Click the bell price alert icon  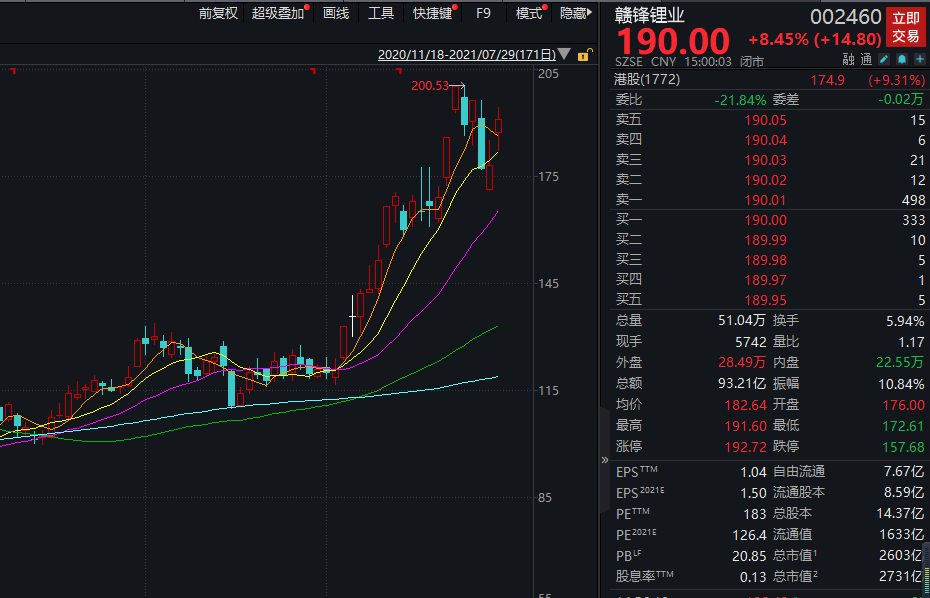click(x=900, y=61)
